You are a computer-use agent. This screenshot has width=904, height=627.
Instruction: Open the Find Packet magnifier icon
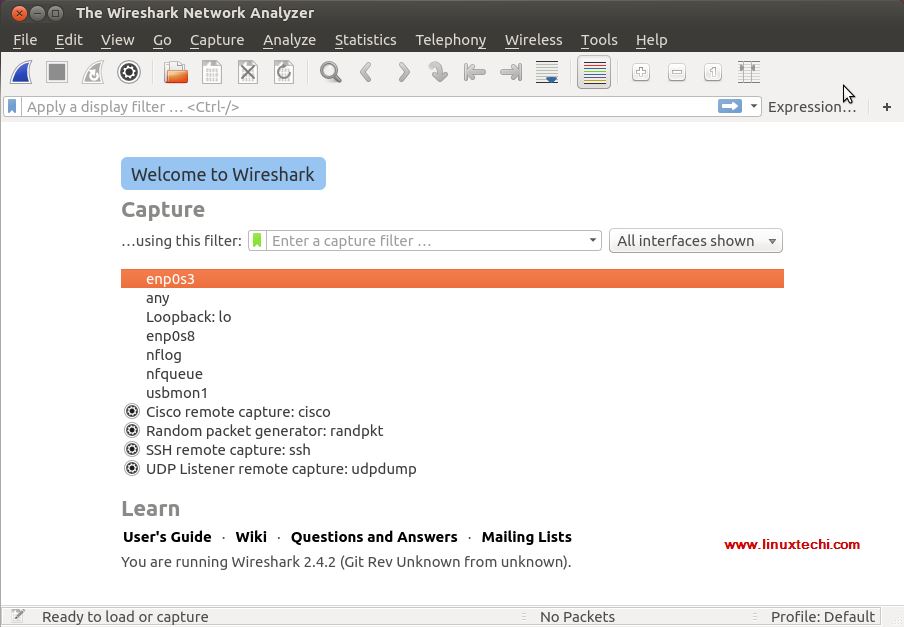pos(329,72)
